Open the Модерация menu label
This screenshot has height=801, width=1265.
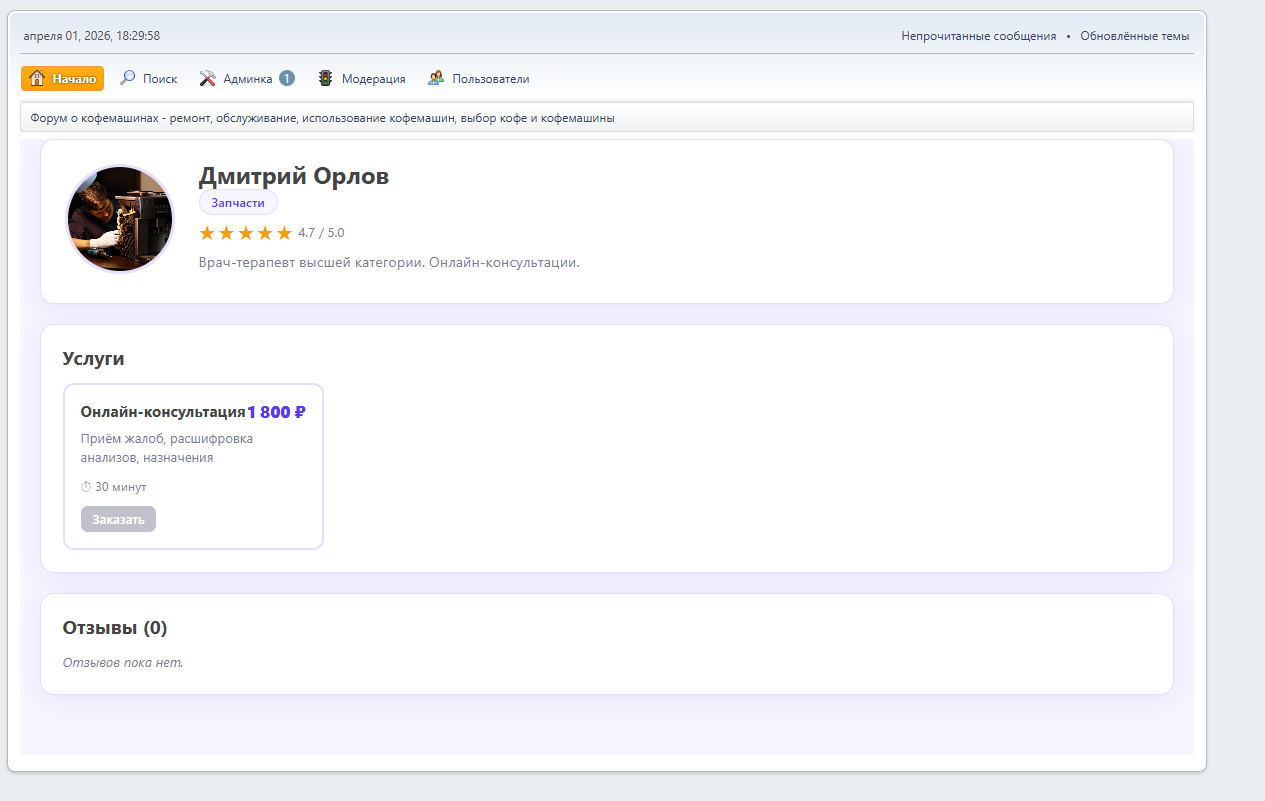[373, 79]
